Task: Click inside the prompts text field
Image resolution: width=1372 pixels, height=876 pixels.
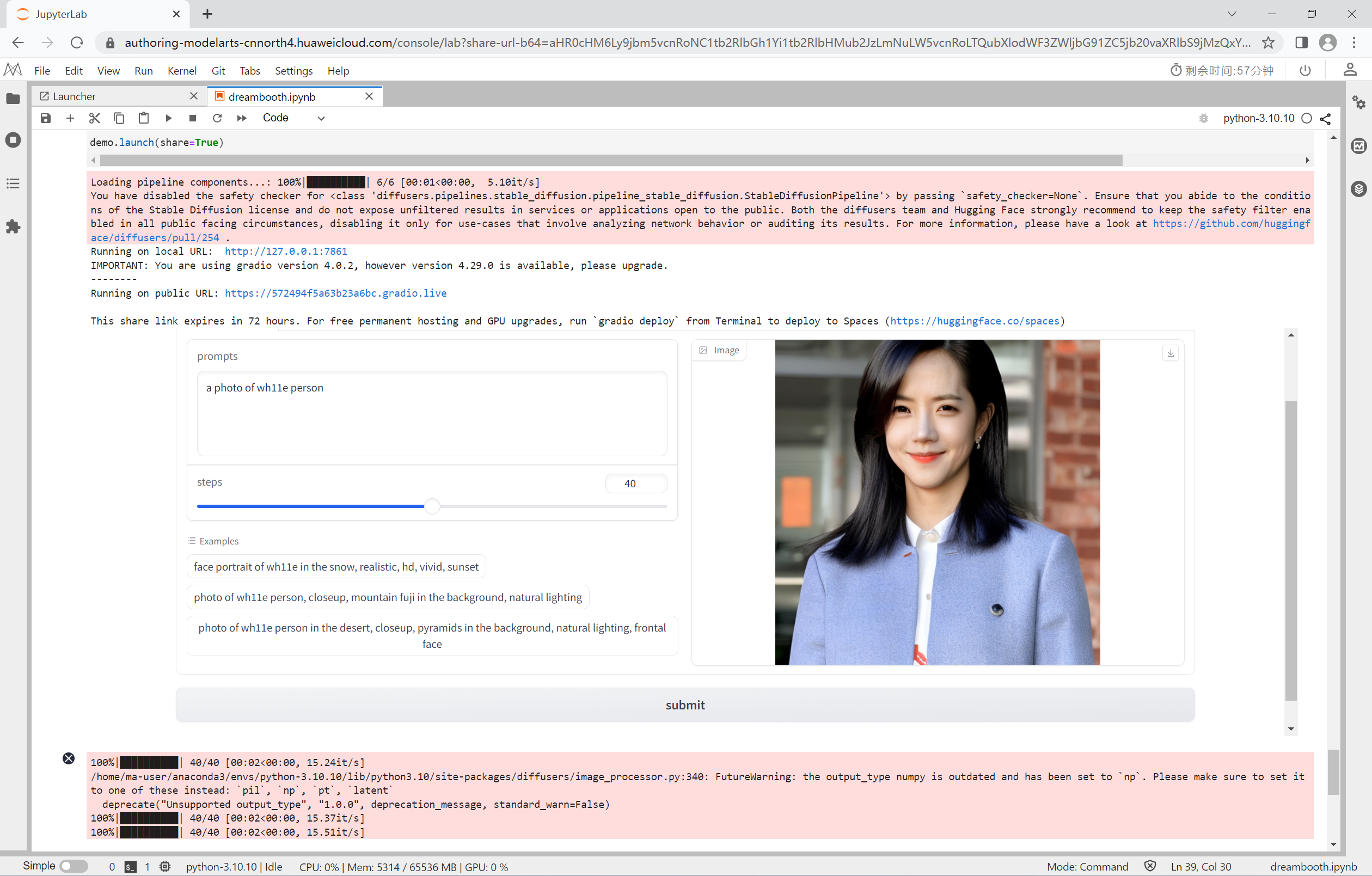Action: [x=431, y=414]
